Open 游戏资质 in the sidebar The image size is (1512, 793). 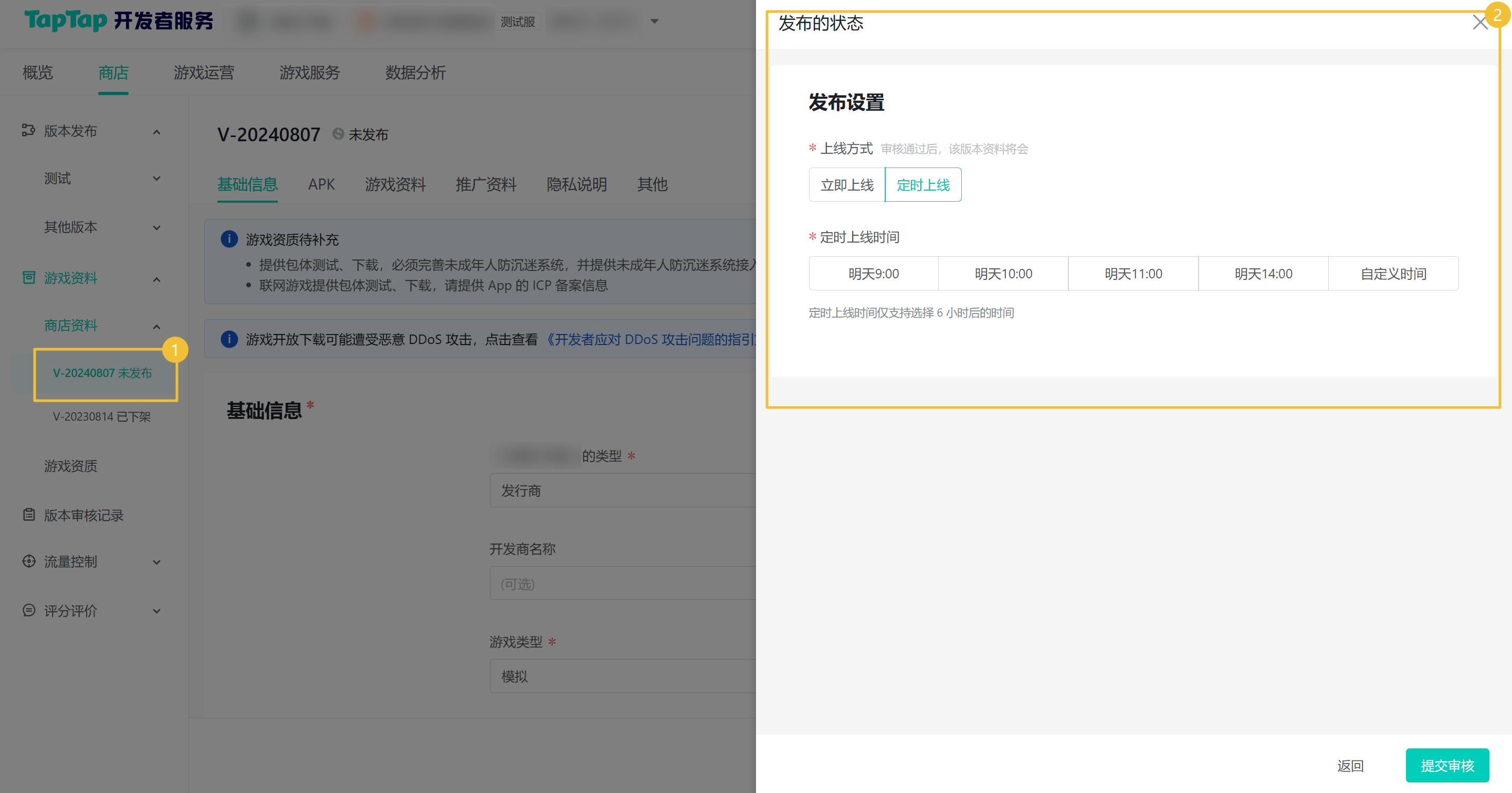[70, 465]
